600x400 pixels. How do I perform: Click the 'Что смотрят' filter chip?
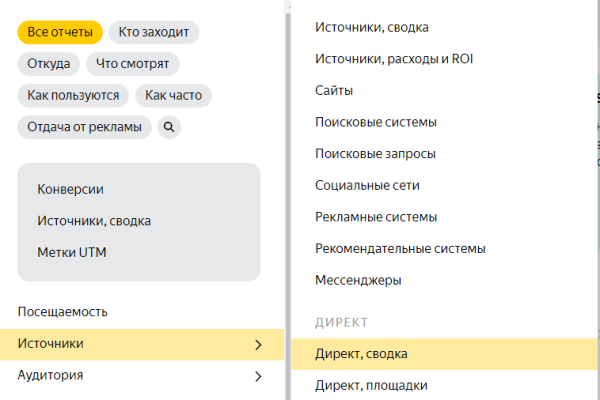click(x=133, y=64)
